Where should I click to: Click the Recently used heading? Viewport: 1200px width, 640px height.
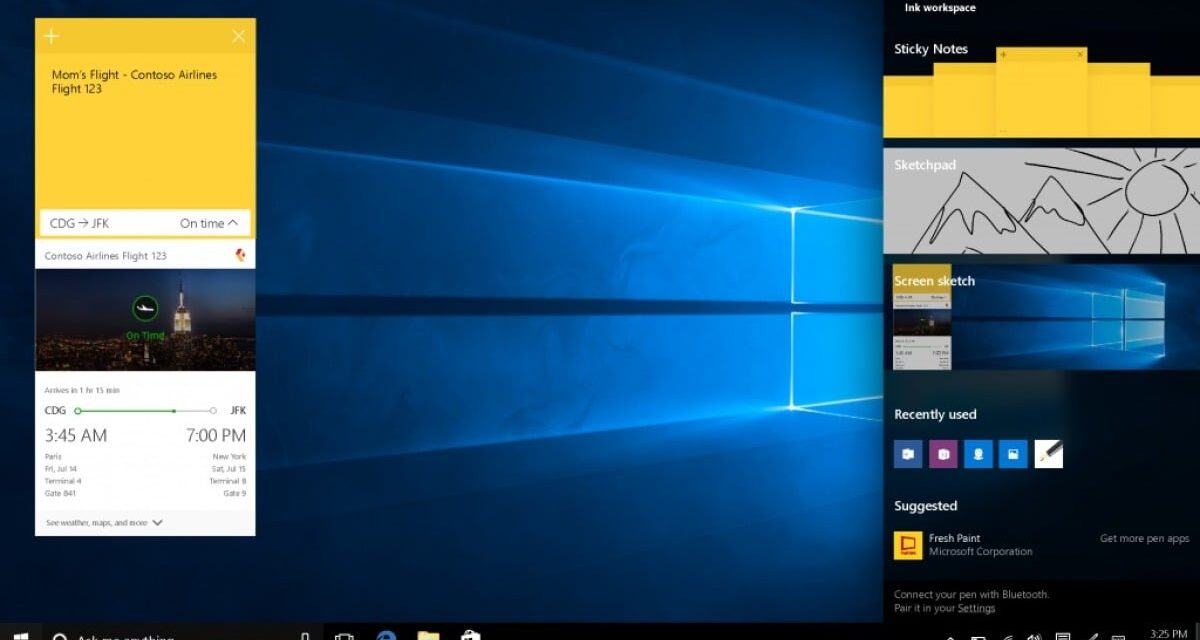click(935, 414)
